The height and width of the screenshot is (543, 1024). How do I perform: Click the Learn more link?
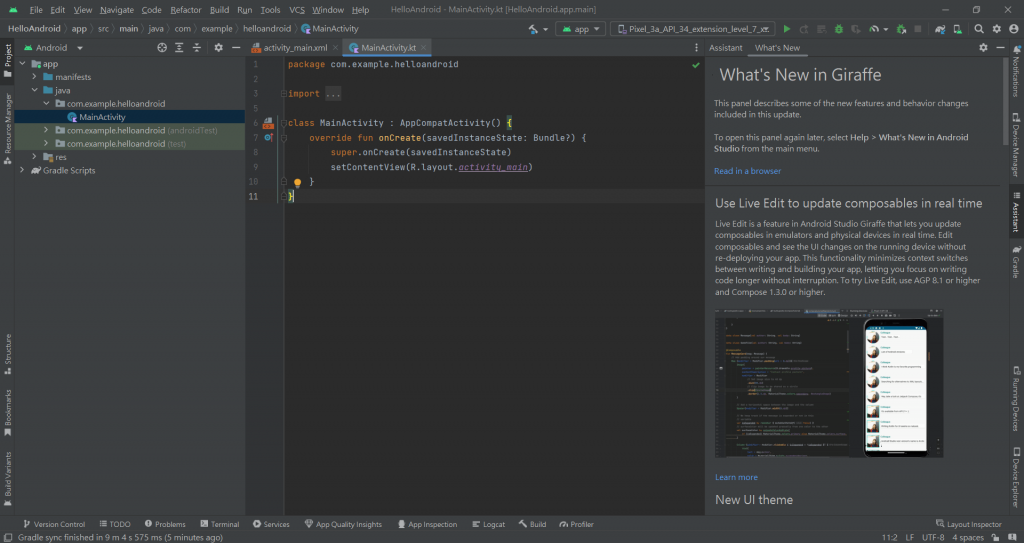736,477
